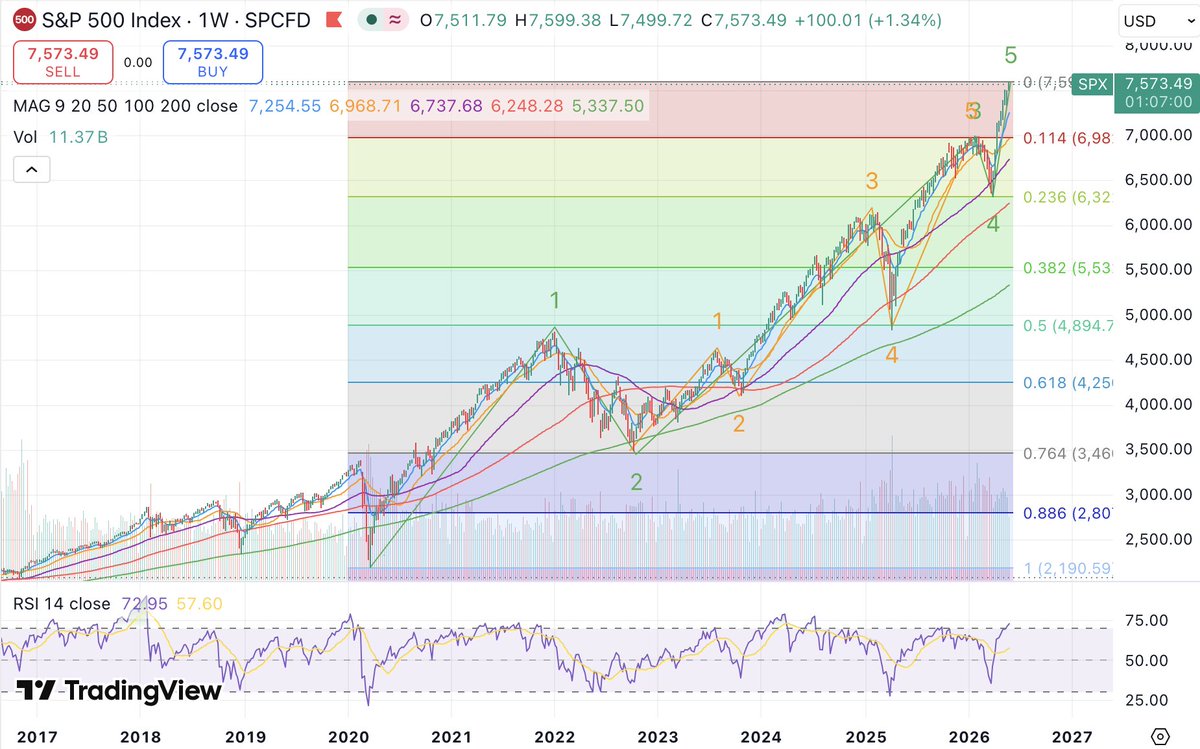1200x749 pixels.
Task: Click the green wave label 2 below 2022 low
Action: point(636,482)
